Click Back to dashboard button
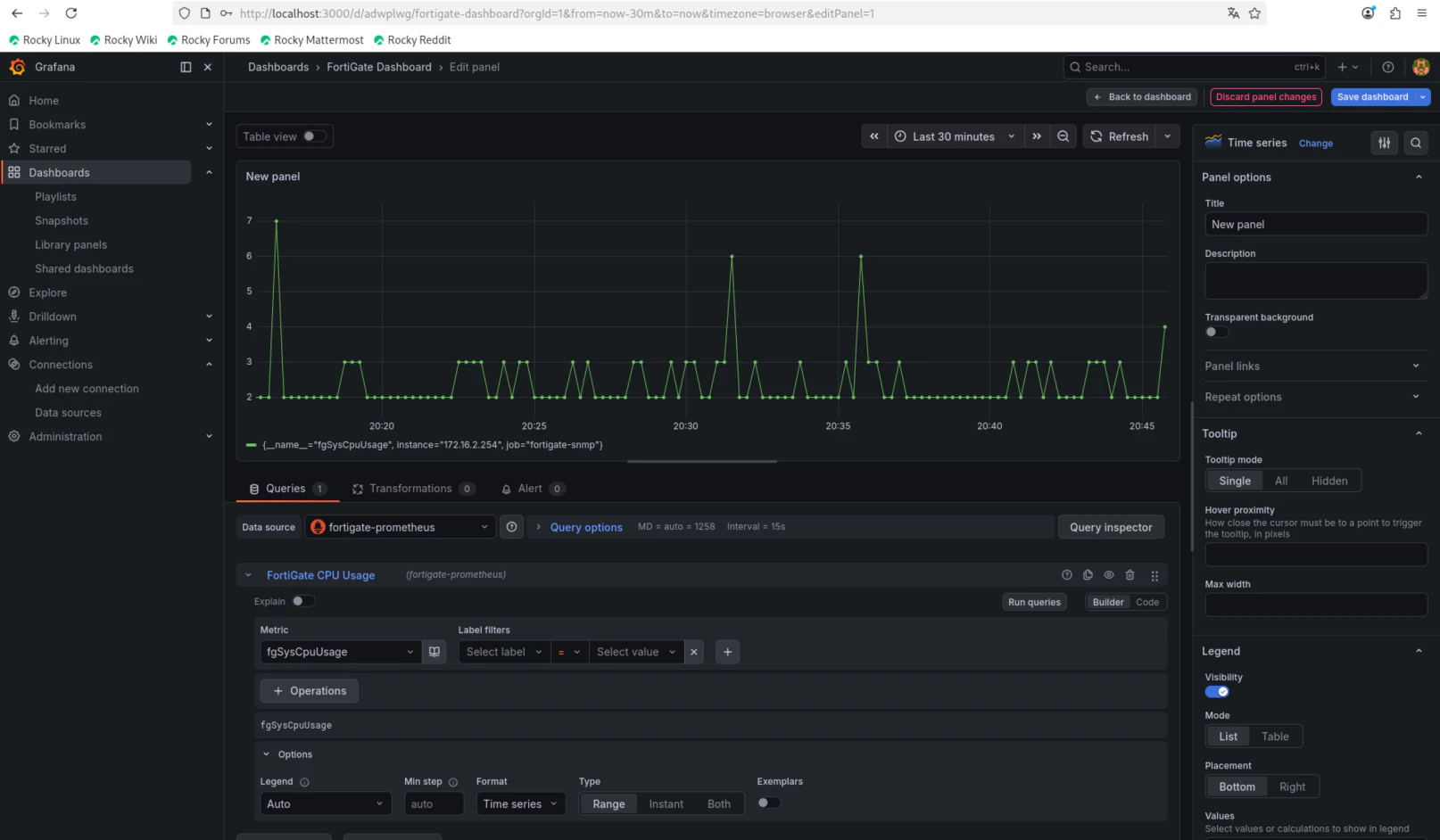Image resolution: width=1440 pixels, height=840 pixels. [x=1143, y=97]
